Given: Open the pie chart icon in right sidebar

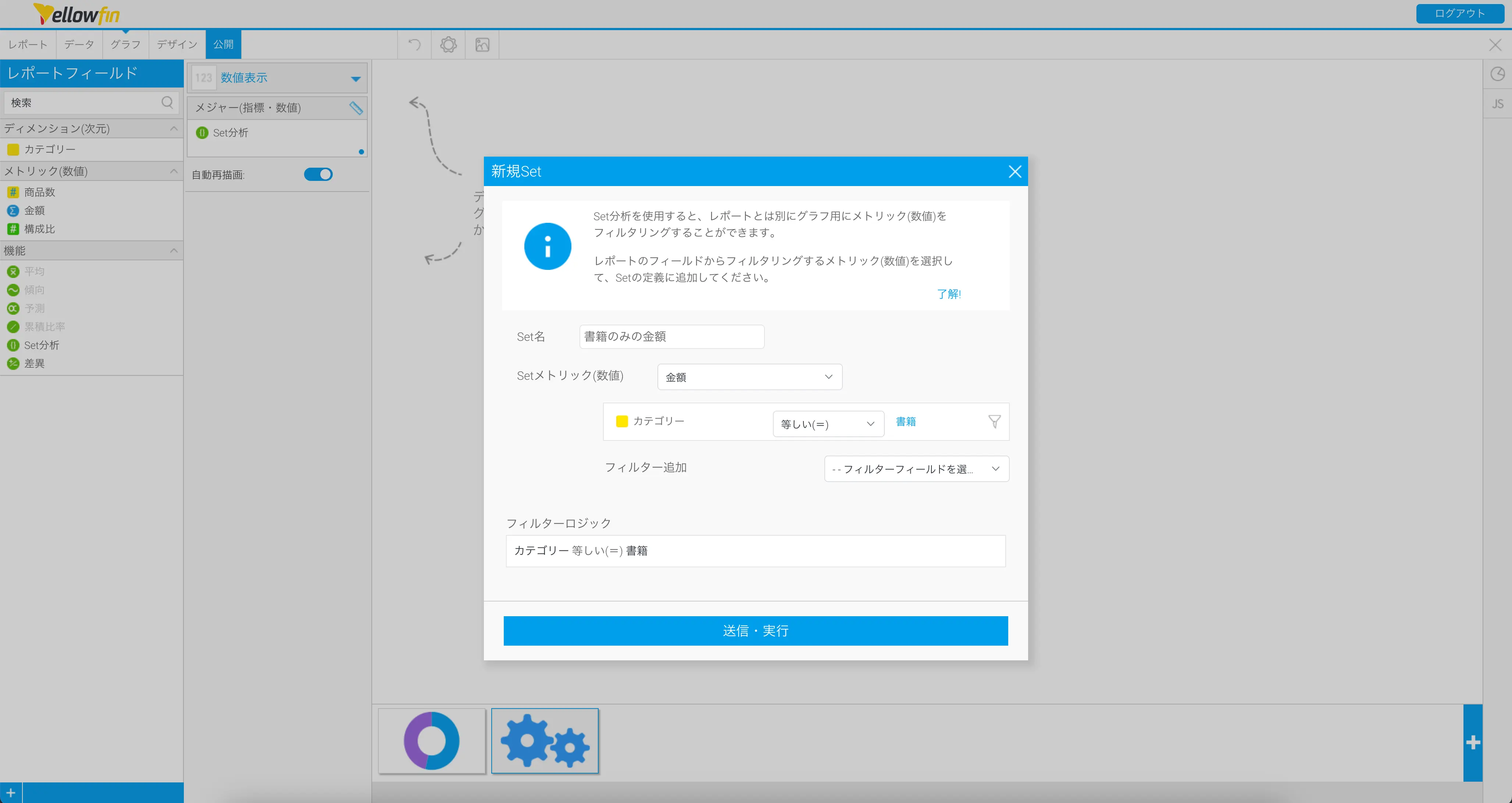Looking at the screenshot, I should [x=1497, y=74].
